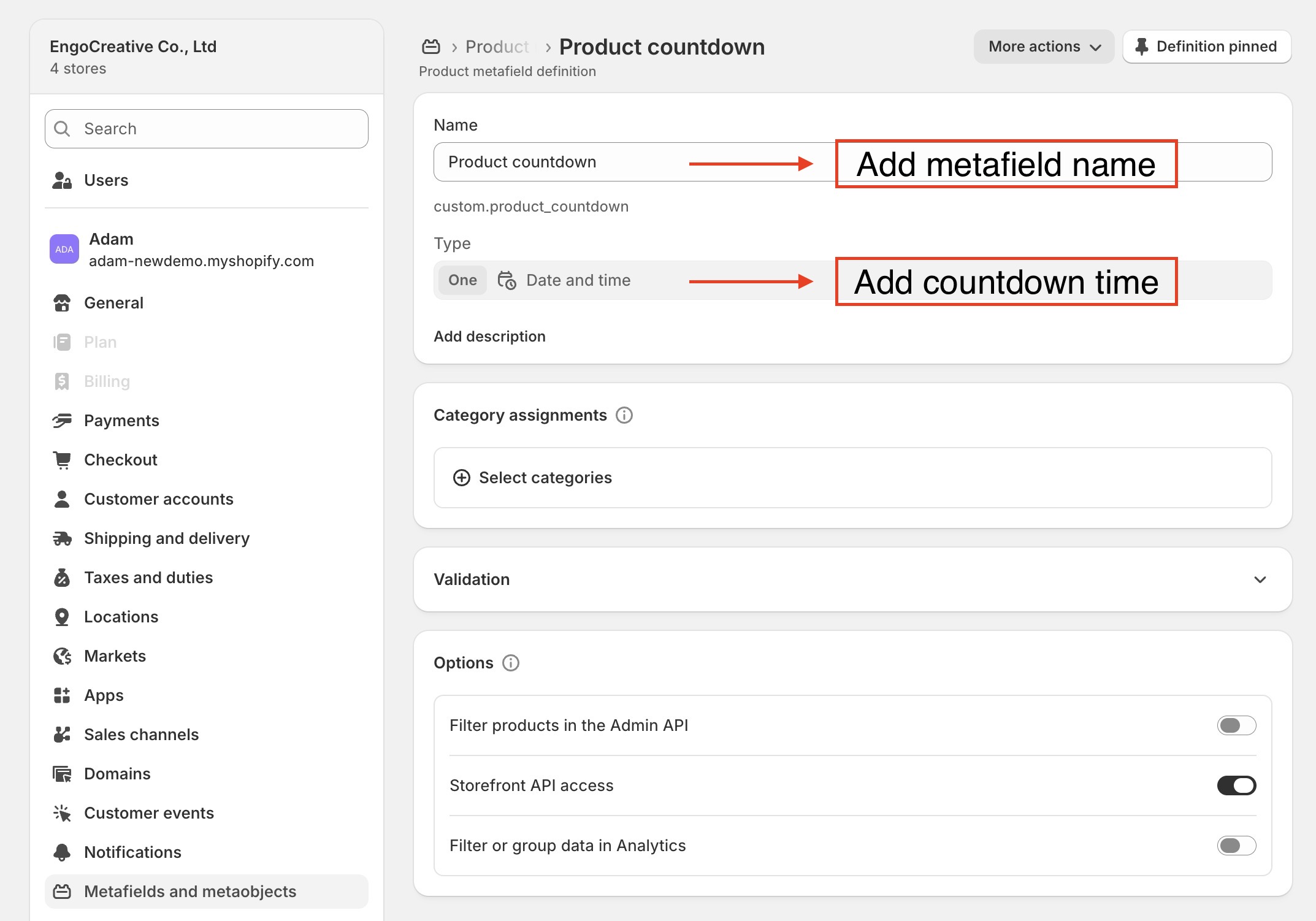This screenshot has width=1316, height=921.
Task: Click the Markets globe icon
Action: [x=62, y=656]
